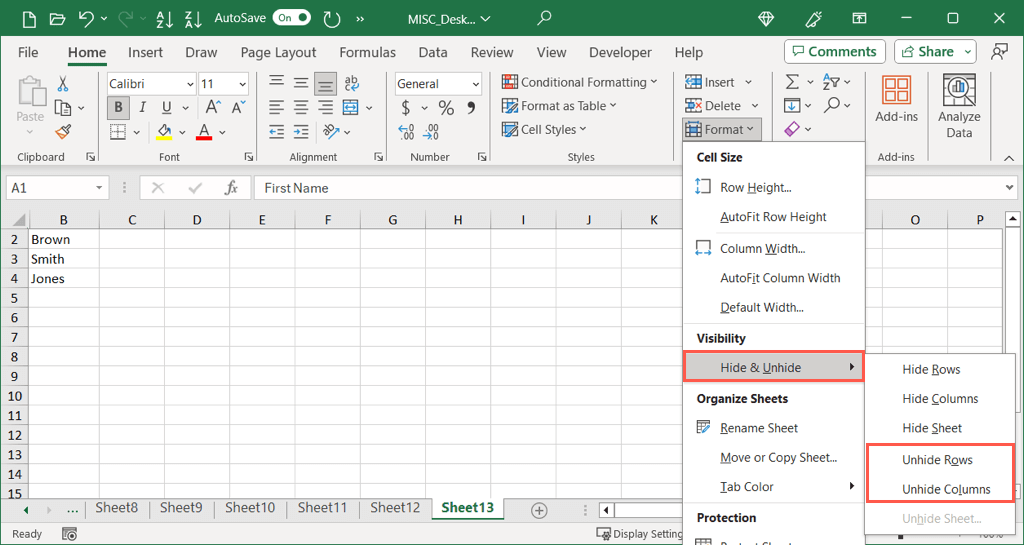The image size is (1024, 545).
Task: Click the AutoSum sigma icon
Action: (792, 82)
